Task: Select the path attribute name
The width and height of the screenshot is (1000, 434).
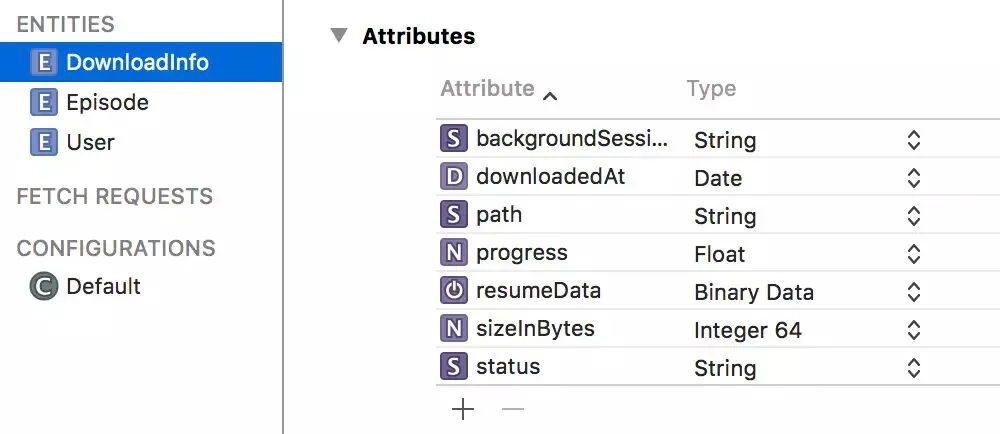Action: point(499,216)
